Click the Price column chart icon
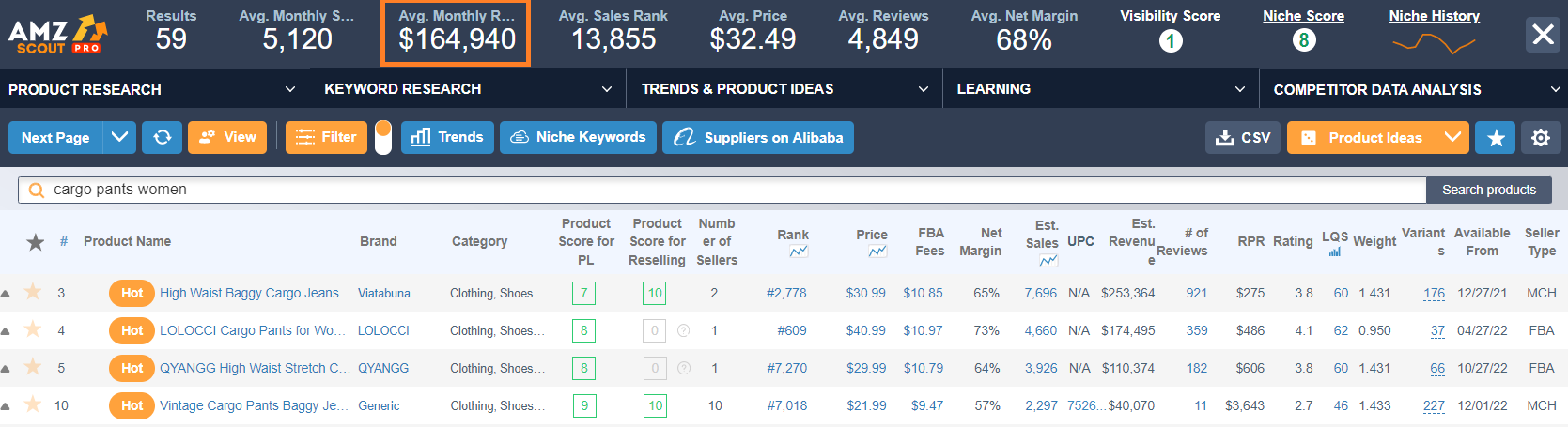This screenshot has height=427, width=1568. coord(877,252)
